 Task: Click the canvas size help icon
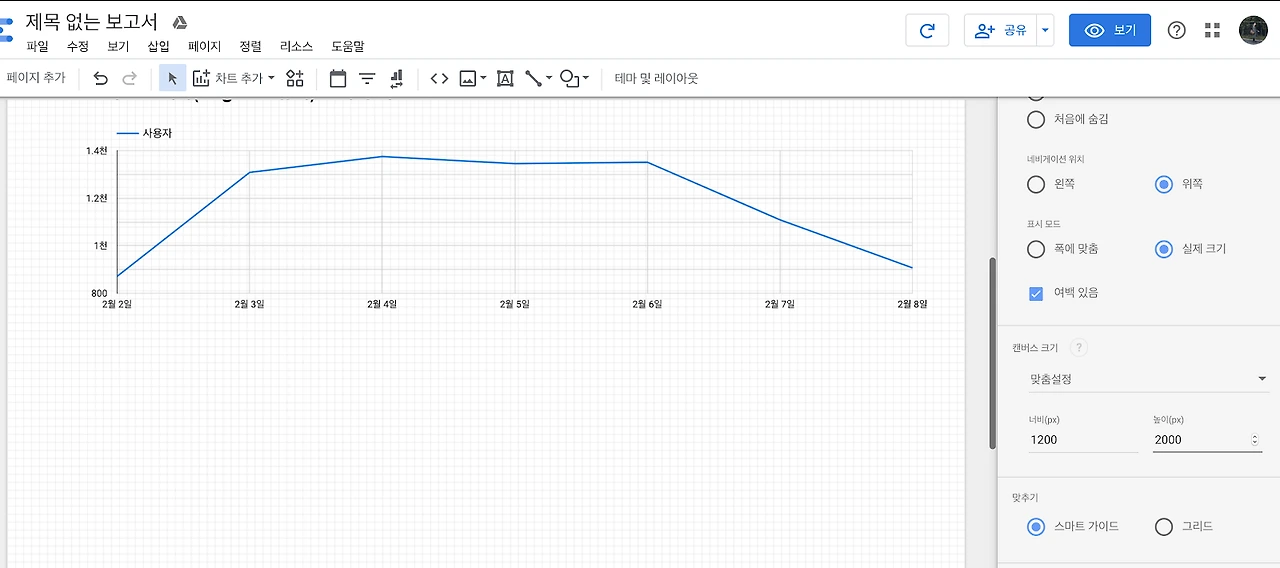tap(1078, 348)
